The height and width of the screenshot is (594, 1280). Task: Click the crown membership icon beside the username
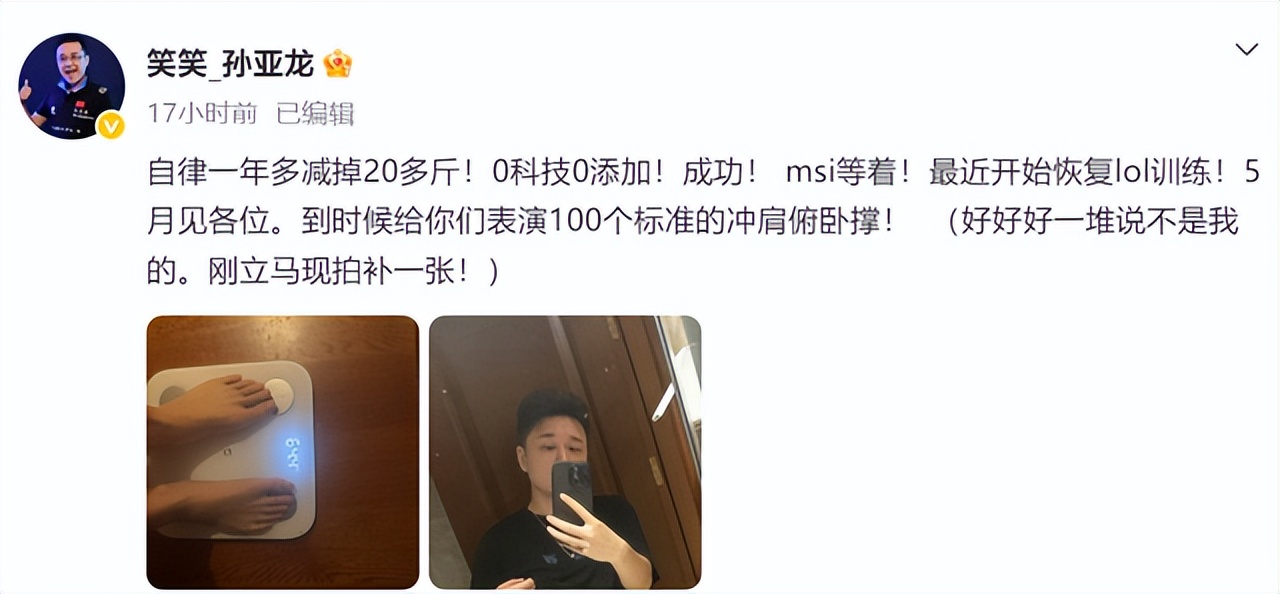[338, 64]
